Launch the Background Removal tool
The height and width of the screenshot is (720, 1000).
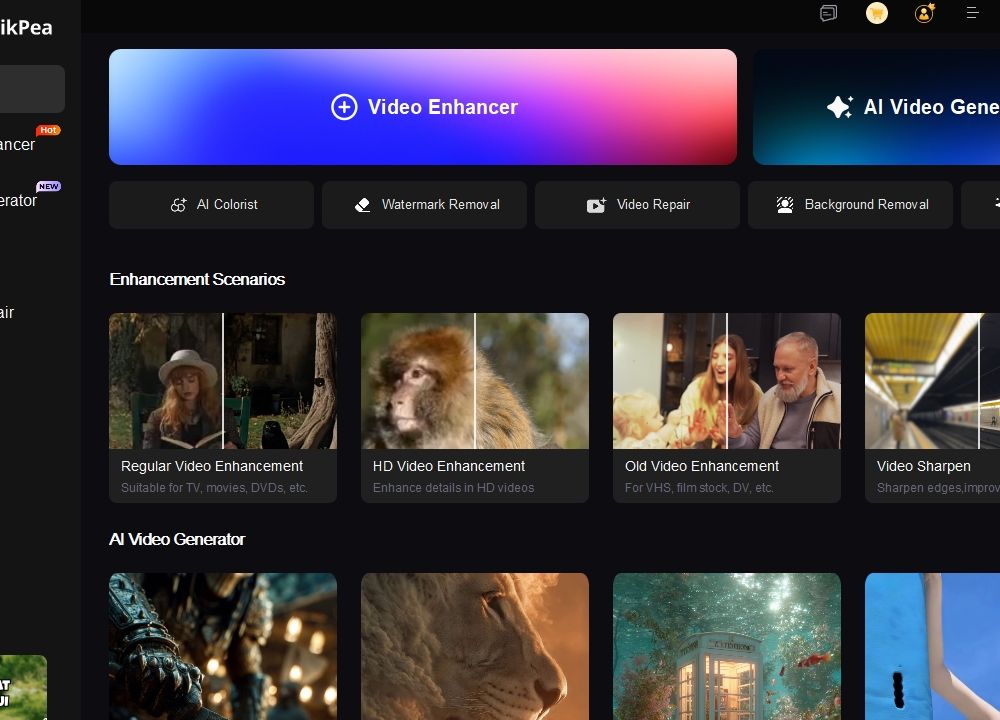click(850, 205)
